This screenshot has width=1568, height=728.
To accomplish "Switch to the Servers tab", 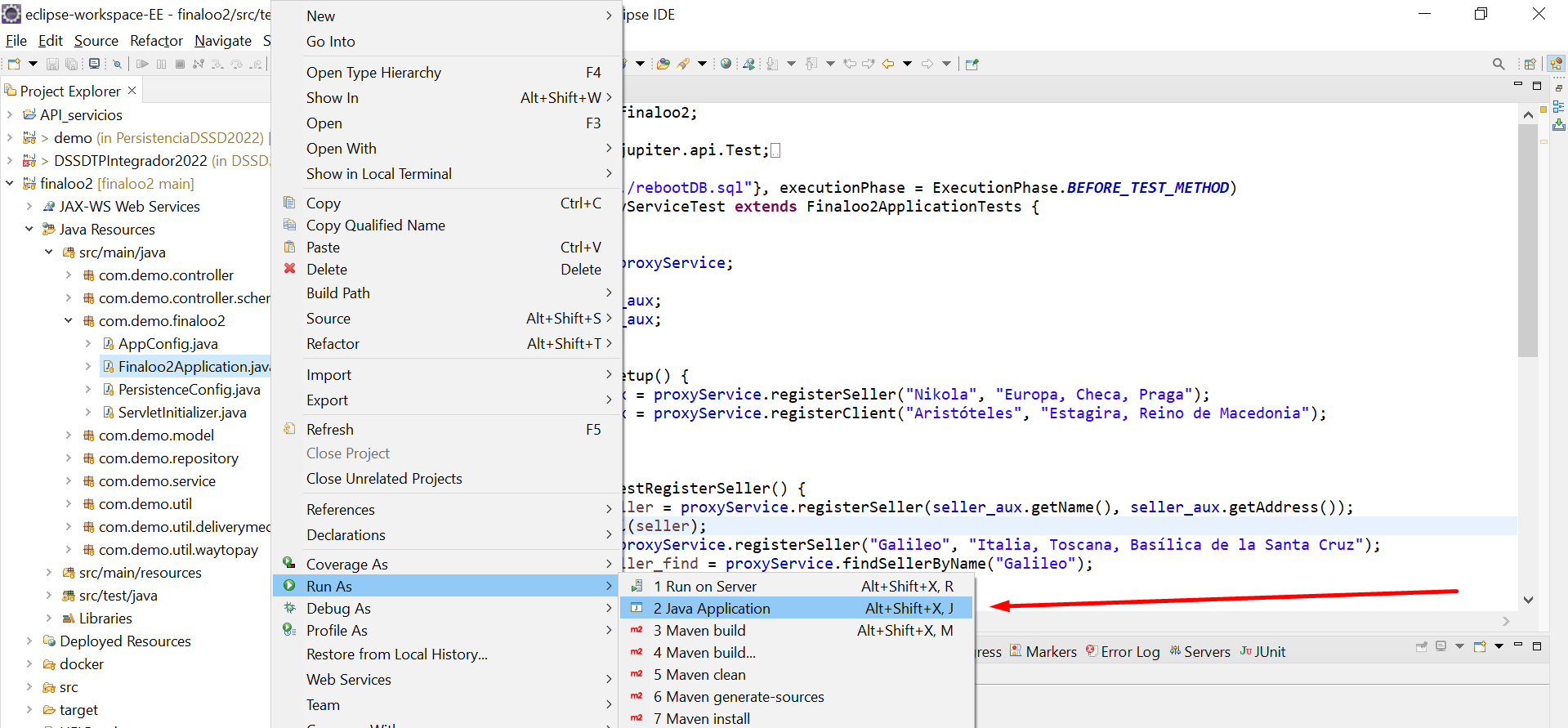I will (1199, 652).
